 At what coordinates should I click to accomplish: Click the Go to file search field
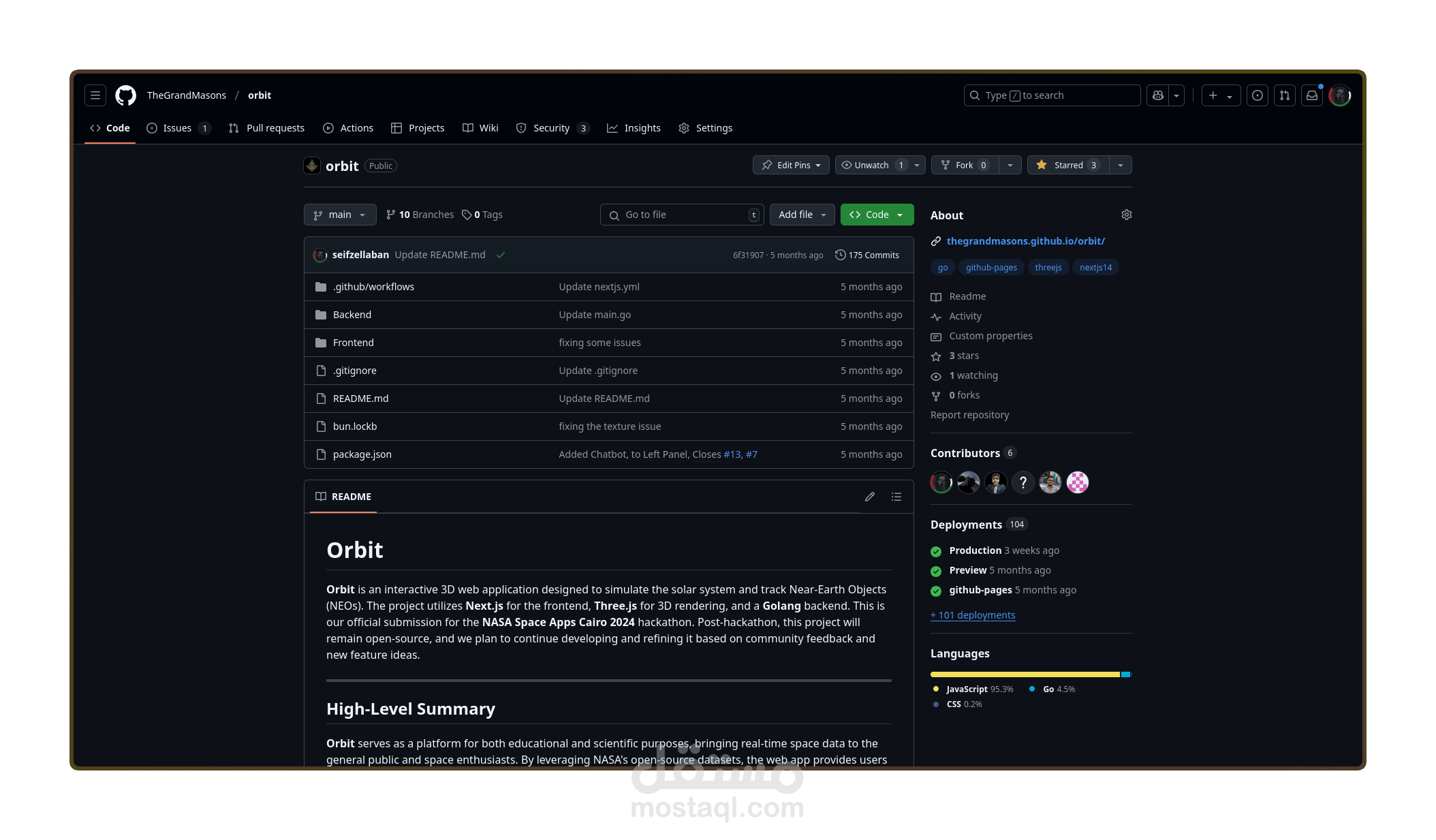click(682, 215)
